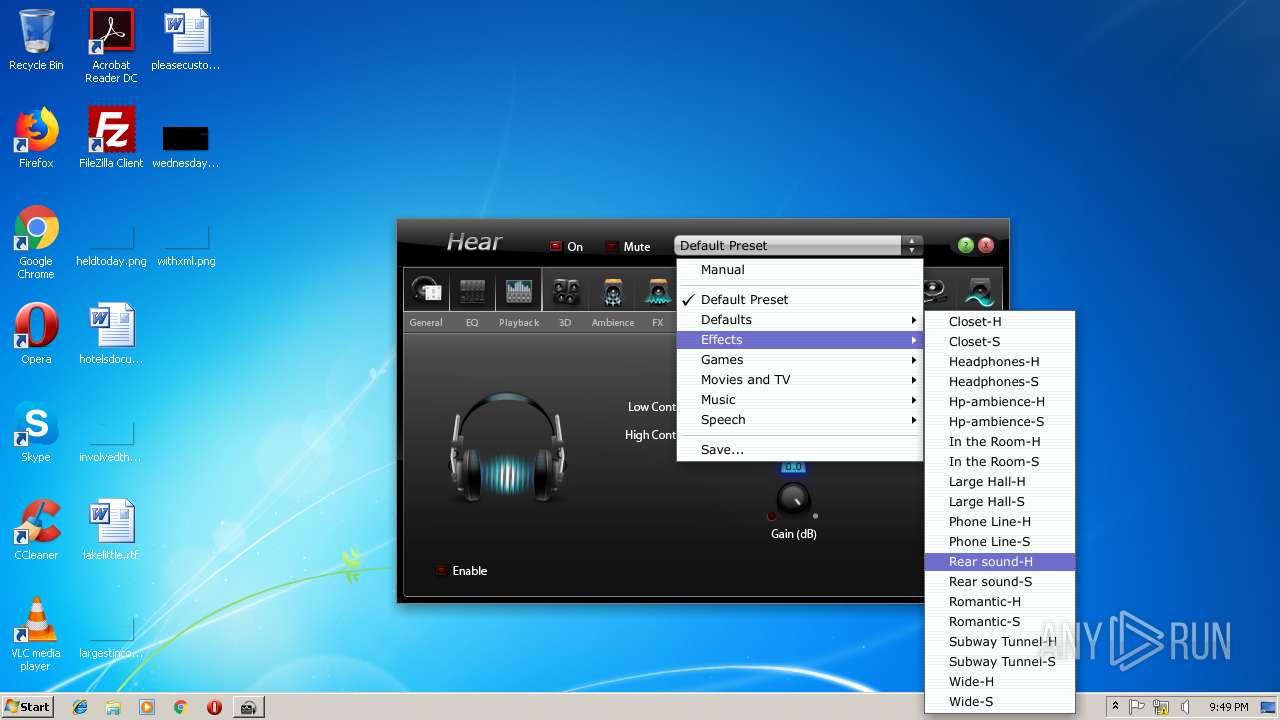Expand the Movies and TV submenu
The image size is (1280, 720).
(799, 380)
